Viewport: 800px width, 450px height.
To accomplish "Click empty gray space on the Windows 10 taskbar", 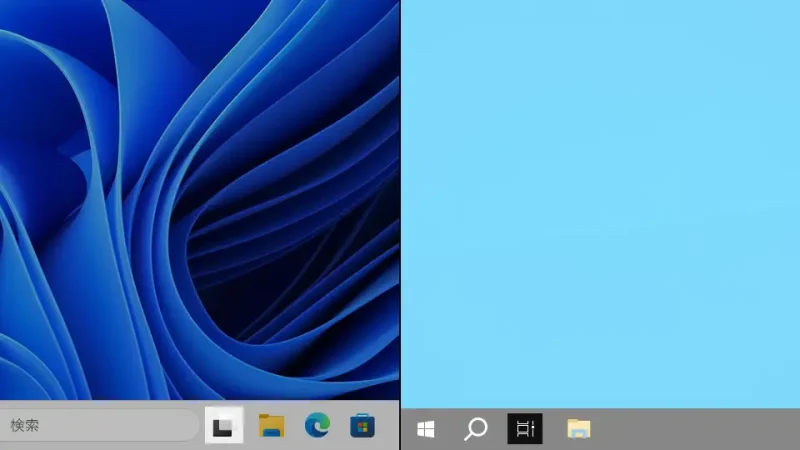I will pos(700,429).
